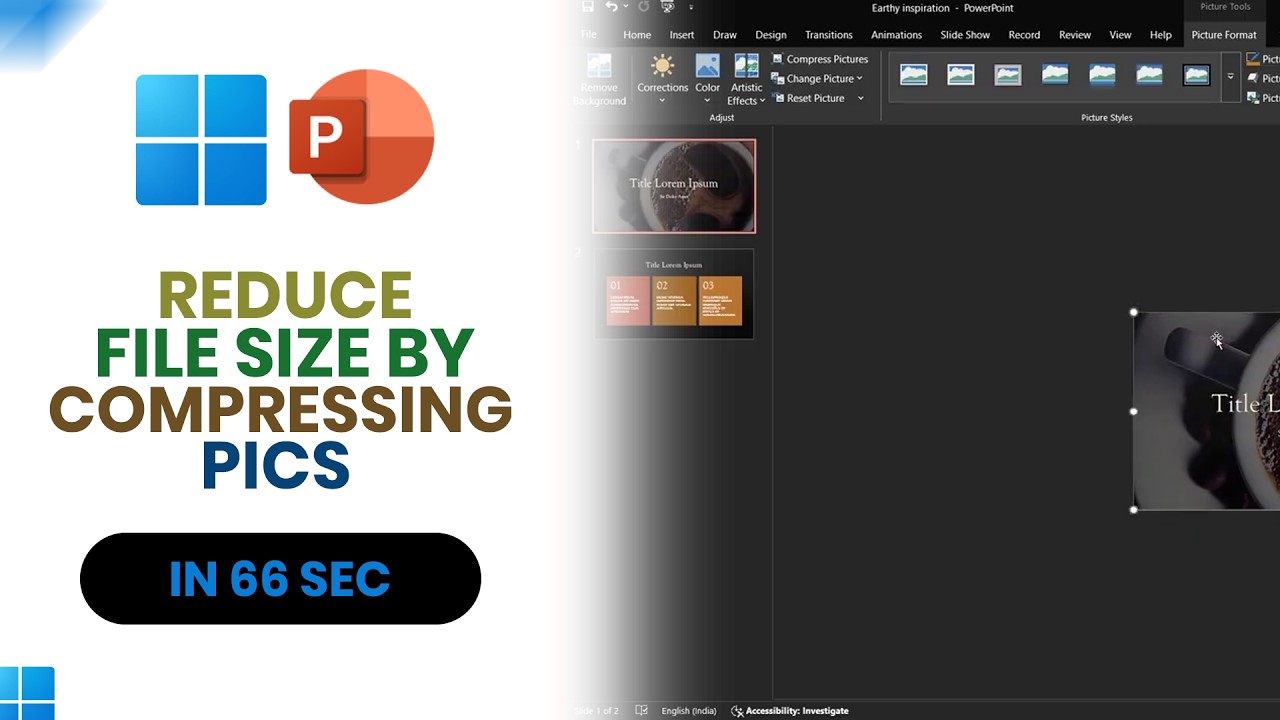Apply the Soft Edge Rectangle picture style

point(1149,75)
